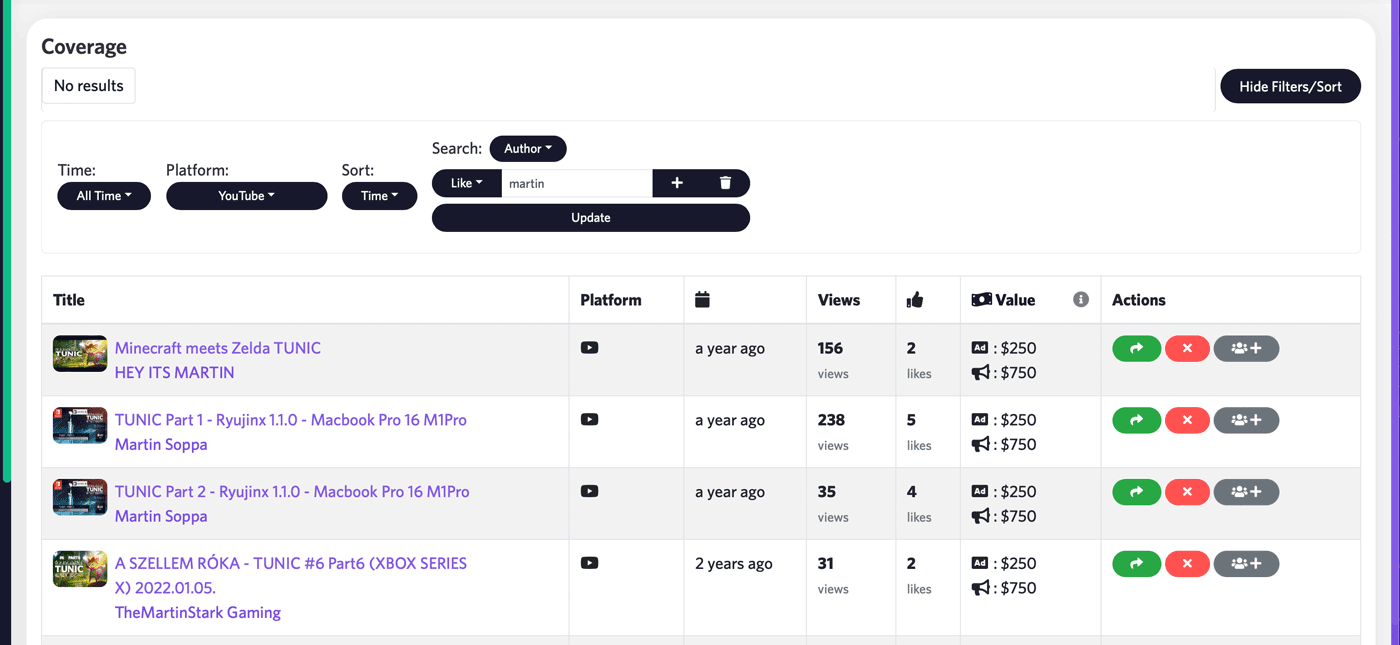Image resolution: width=1400 pixels, height=645 pixels.
Task: Click the plus icon to add another search term
Action: point(677,183)
